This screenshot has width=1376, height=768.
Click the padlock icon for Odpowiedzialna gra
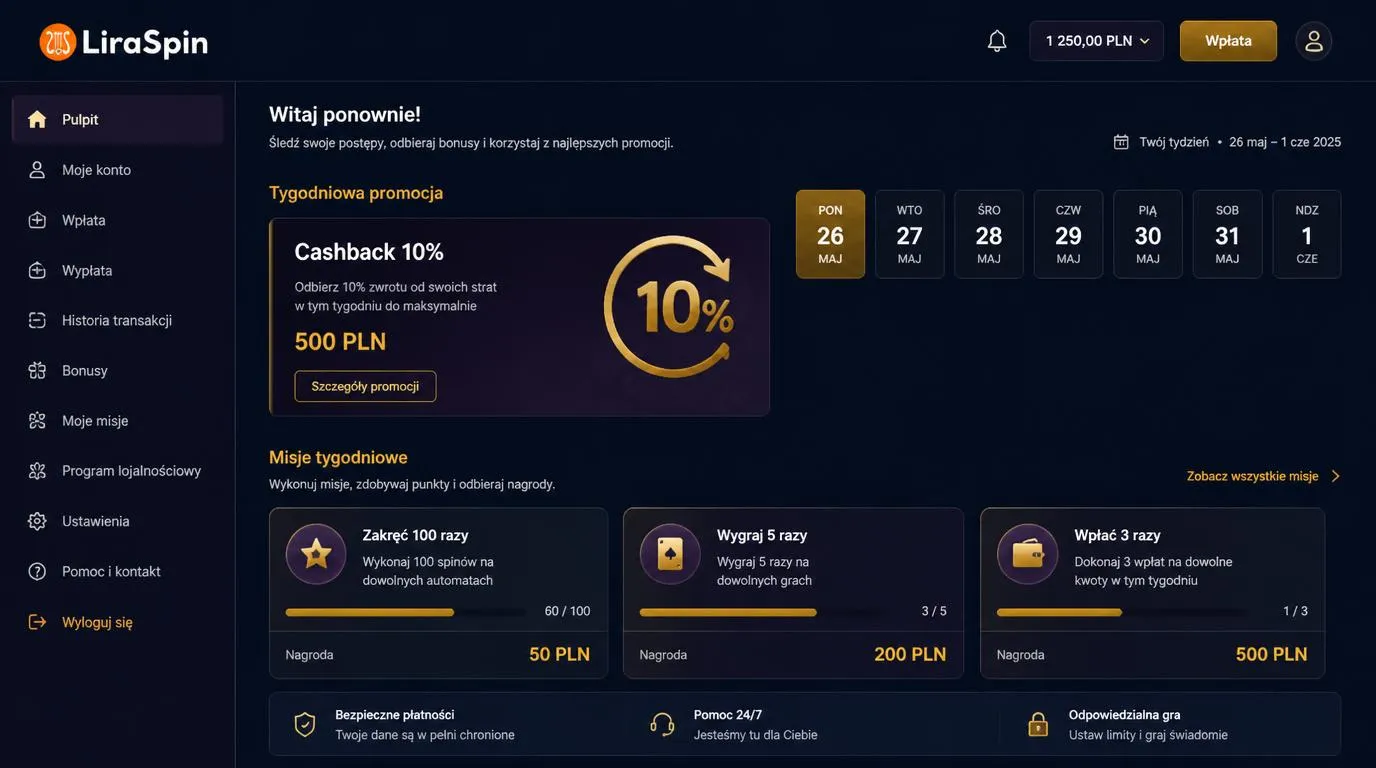click(1039, 724)
